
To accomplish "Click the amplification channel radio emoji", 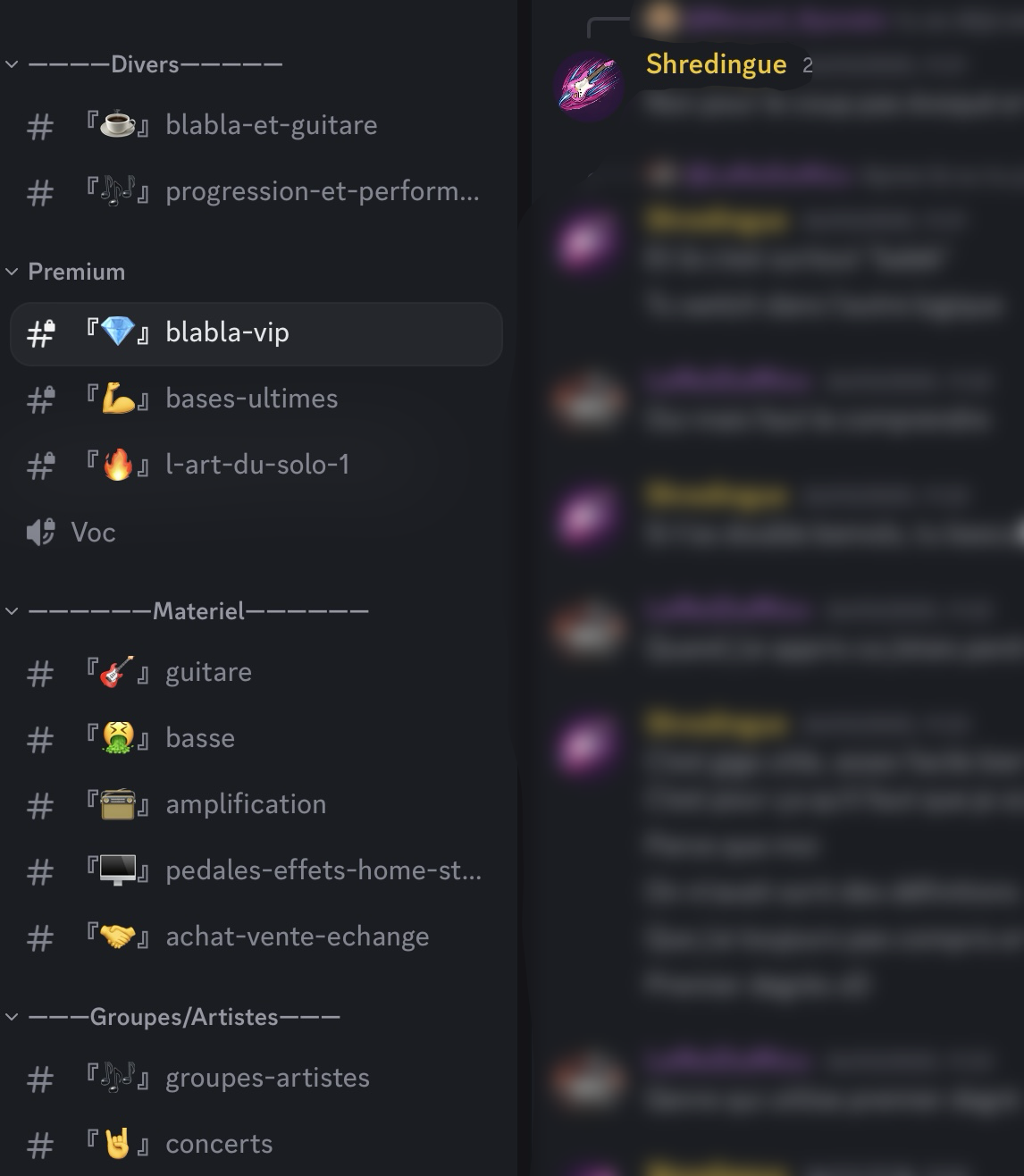I will (118, 804).
